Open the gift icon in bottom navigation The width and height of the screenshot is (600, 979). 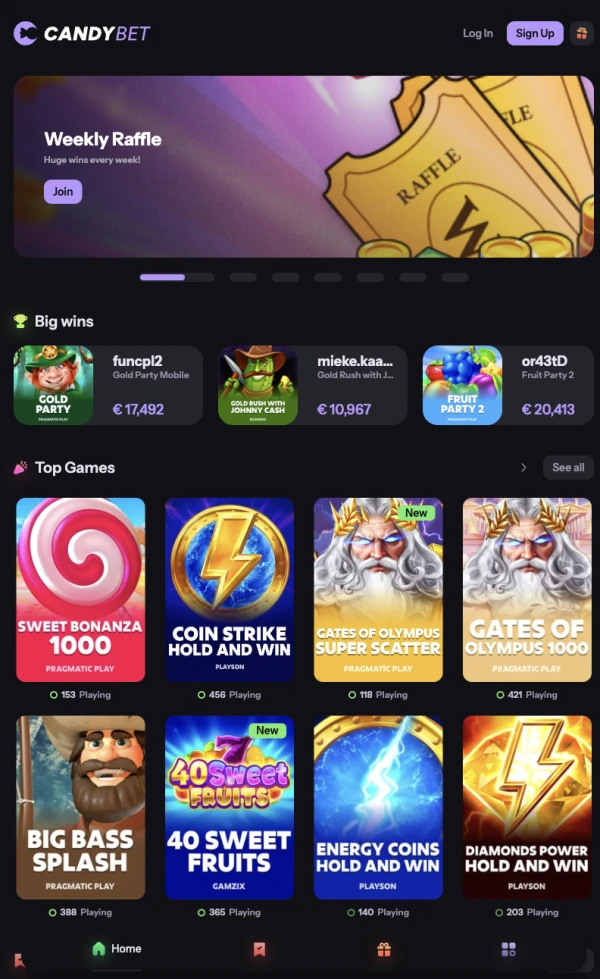(384, 950)
